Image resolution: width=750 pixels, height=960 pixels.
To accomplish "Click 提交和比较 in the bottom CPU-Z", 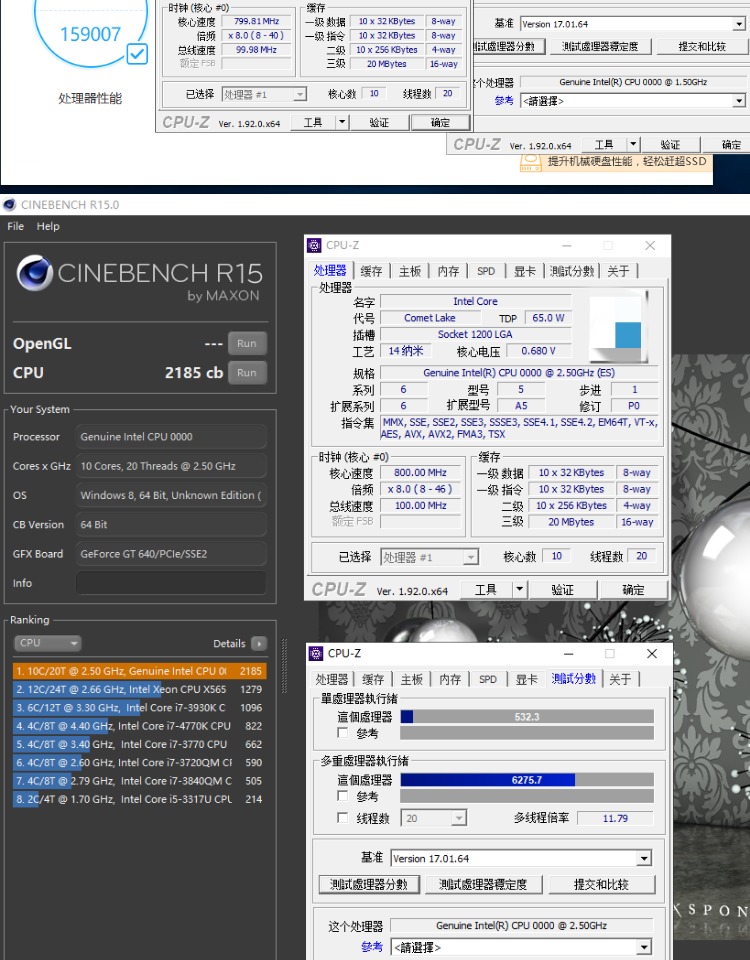I will pos(601,884).
